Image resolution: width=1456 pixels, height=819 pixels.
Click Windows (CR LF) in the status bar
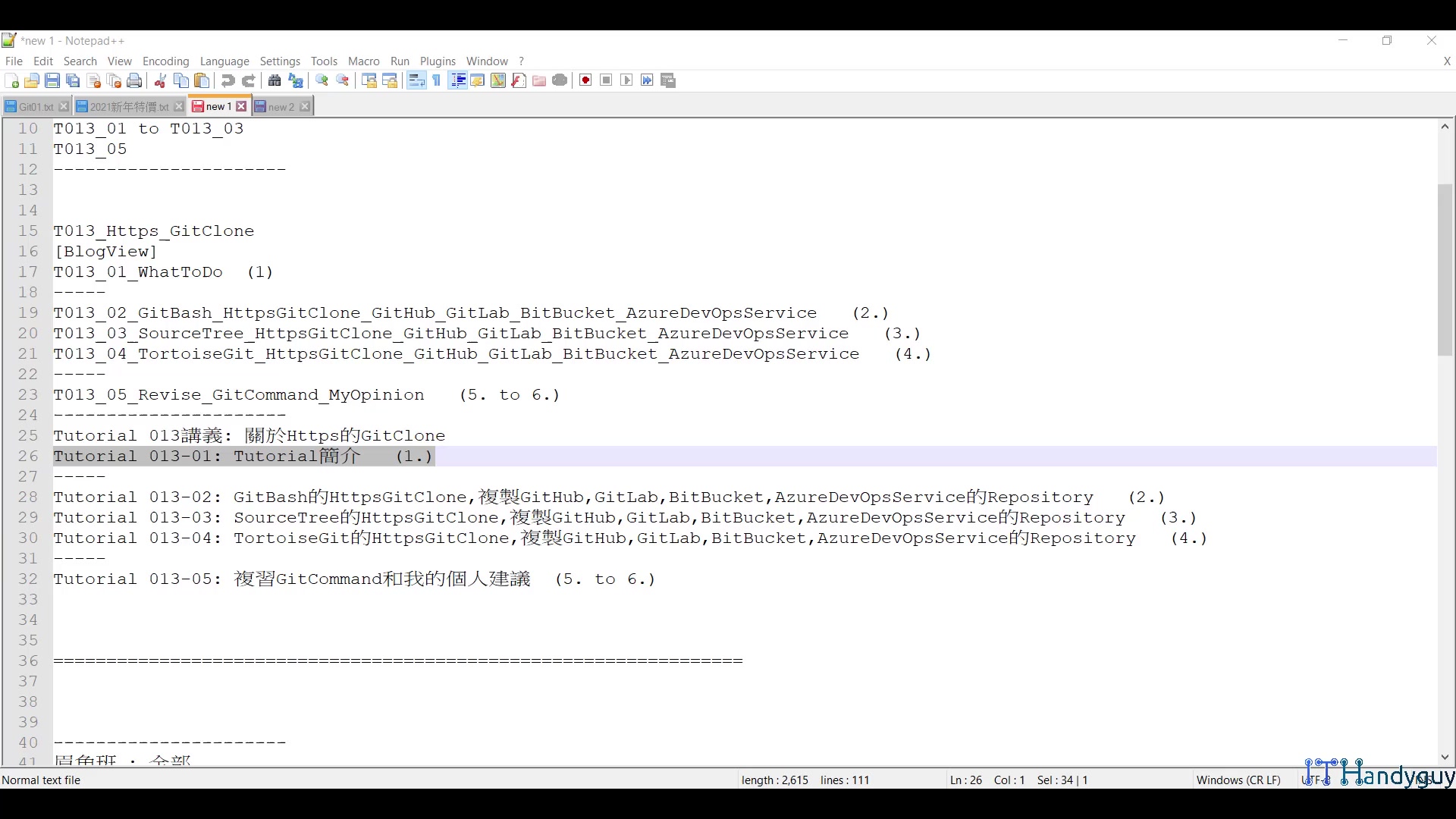coord(1238,780)
